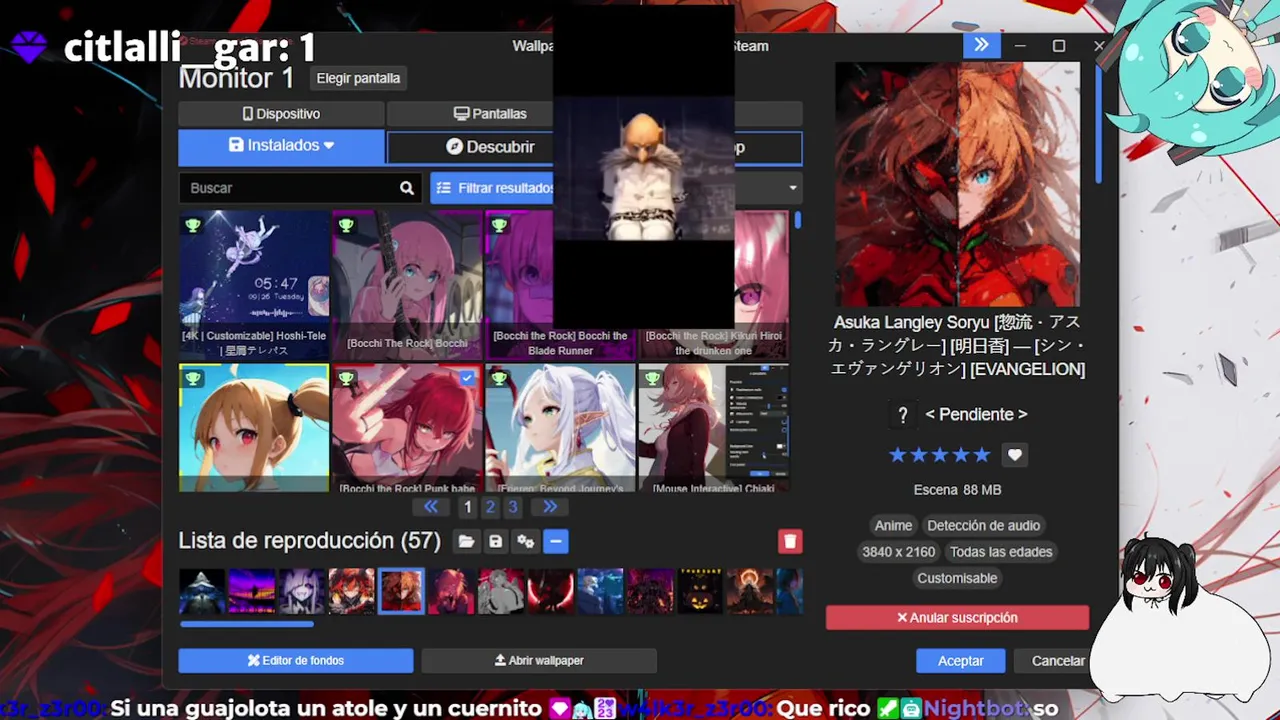Image resolution: width=1280 pixels, height=720 pixels.
Task: Click the playlist horizontal blue scrollbar
Action: click(246, 624)
